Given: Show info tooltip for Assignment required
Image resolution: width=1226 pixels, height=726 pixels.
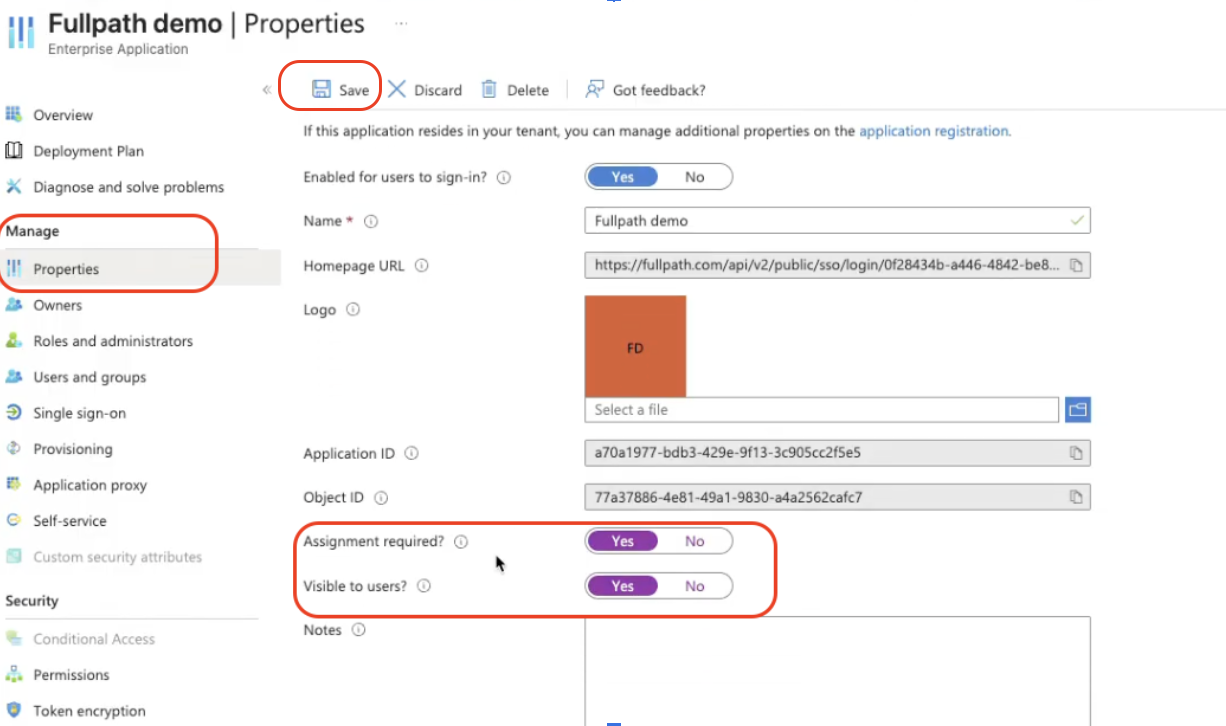Looking at the screenshot, I should pos(461,542).
